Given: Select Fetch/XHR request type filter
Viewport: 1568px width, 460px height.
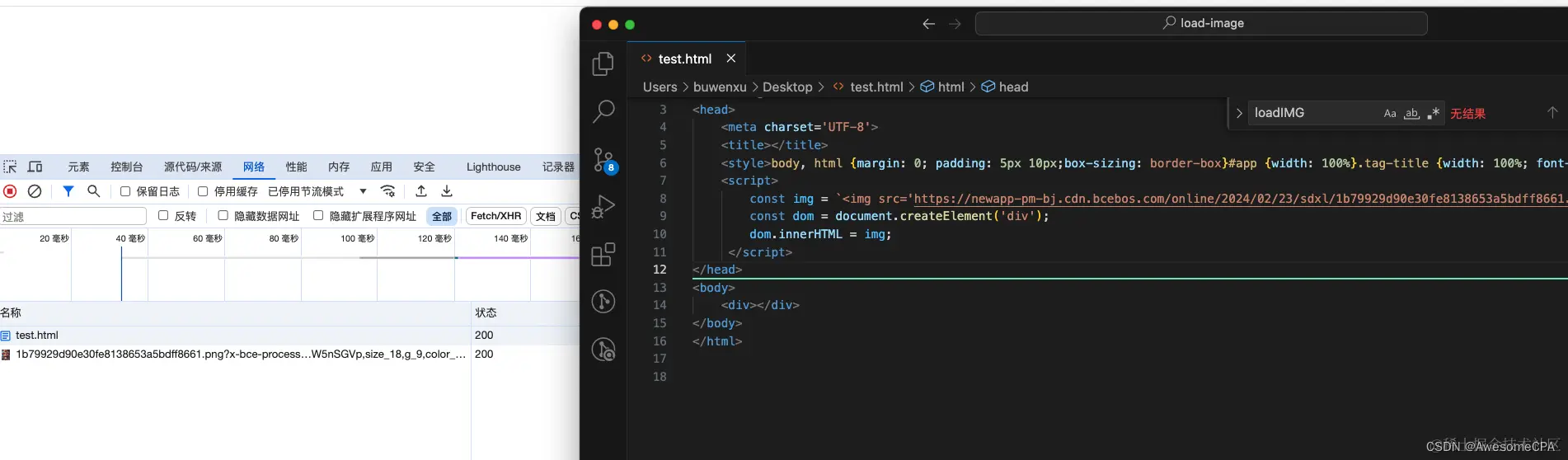Looking at the screenshot, I should (496, 216).
